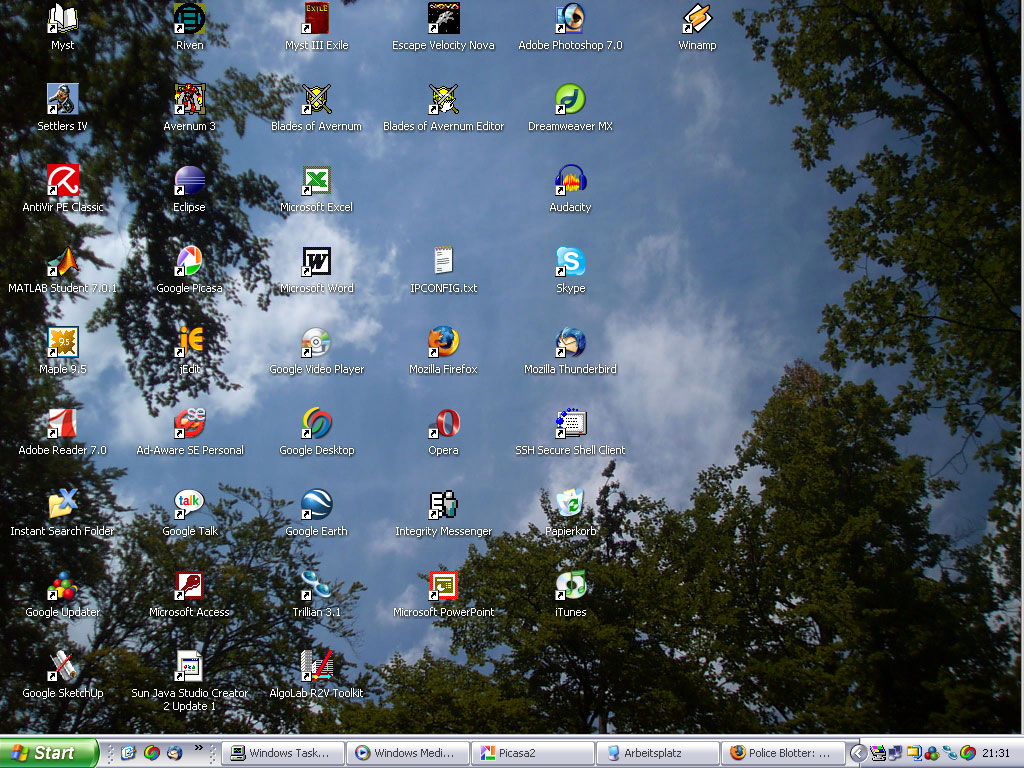Switch to Windows Media Player taskbar button

[408, 753]
